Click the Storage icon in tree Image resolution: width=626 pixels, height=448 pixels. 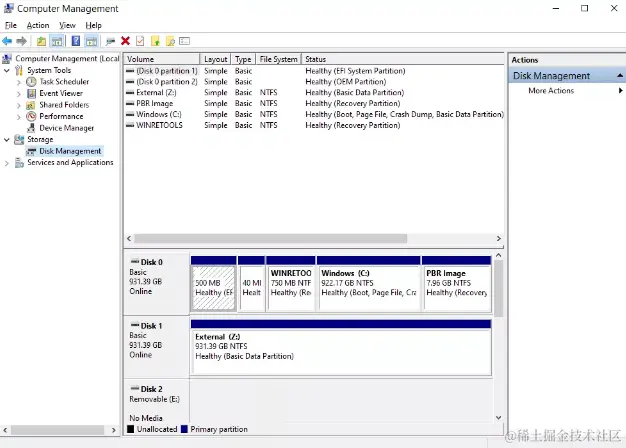click(19, 140)
